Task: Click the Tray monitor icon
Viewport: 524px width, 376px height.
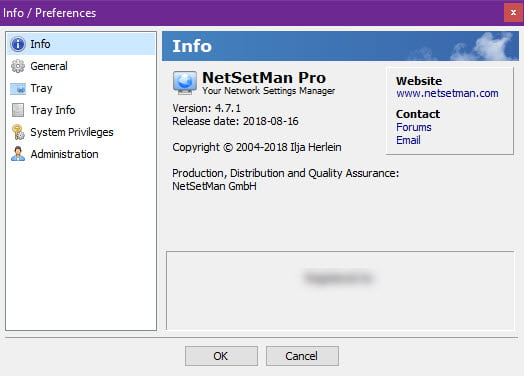Action: coord(18,89)
